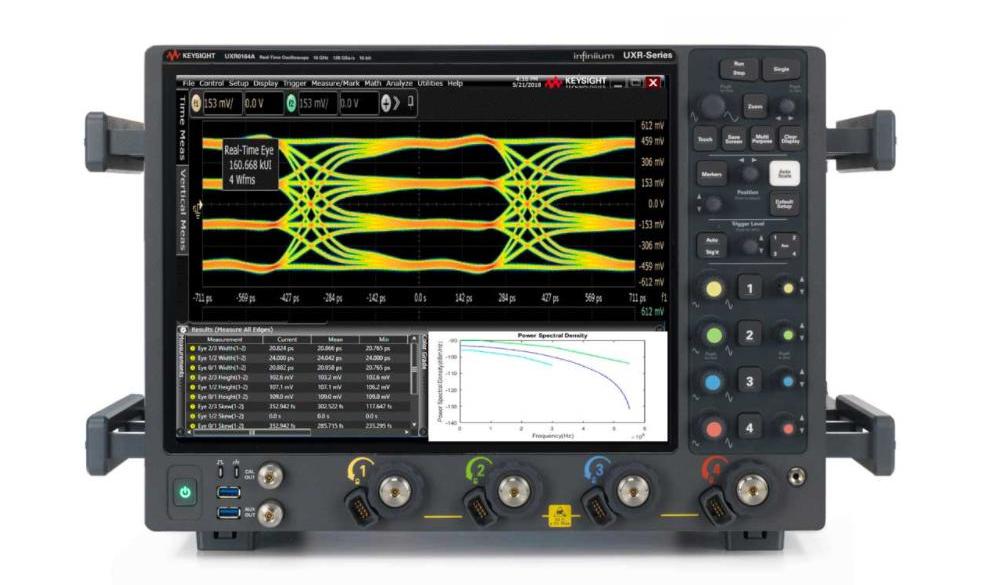1002x585 pixels.
Task: Click the green channel 2 vertical scale knob
Action: pos(714,335)
